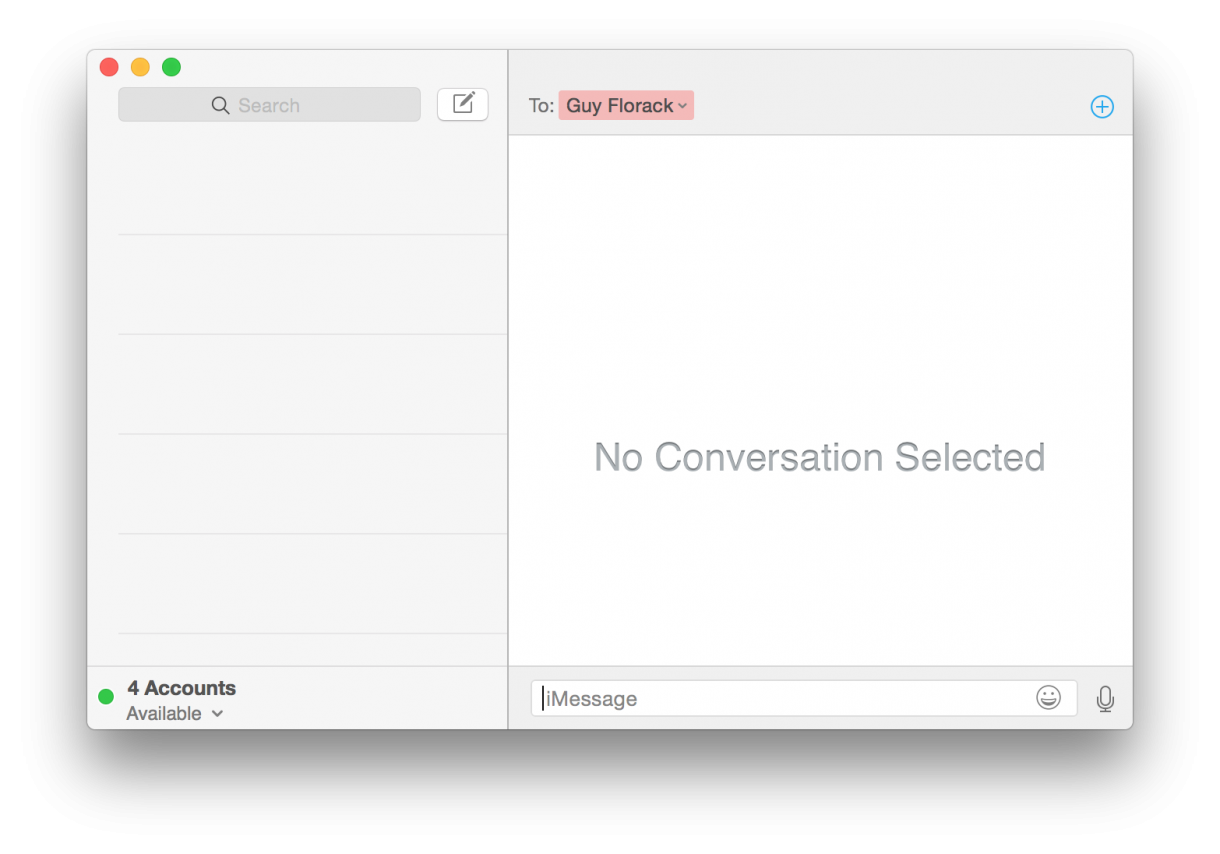Expand the Guy Florack recipient options

[683, 106]
